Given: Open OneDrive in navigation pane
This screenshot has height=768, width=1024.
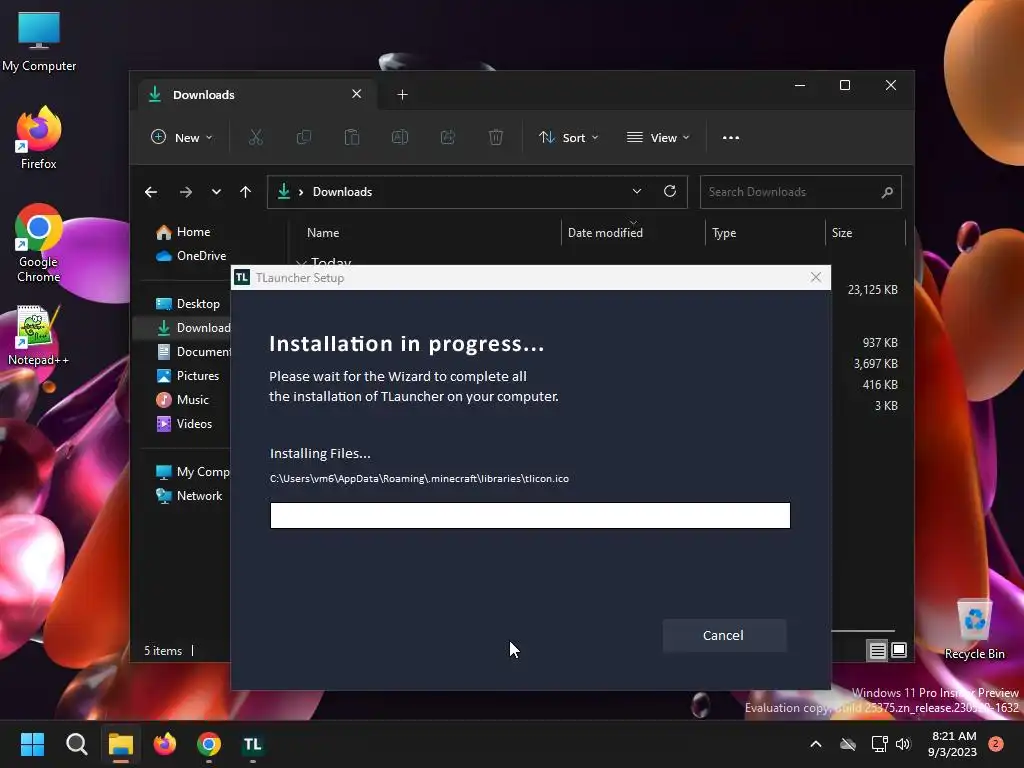Looking at the screenshot, I should coord(191,256).
